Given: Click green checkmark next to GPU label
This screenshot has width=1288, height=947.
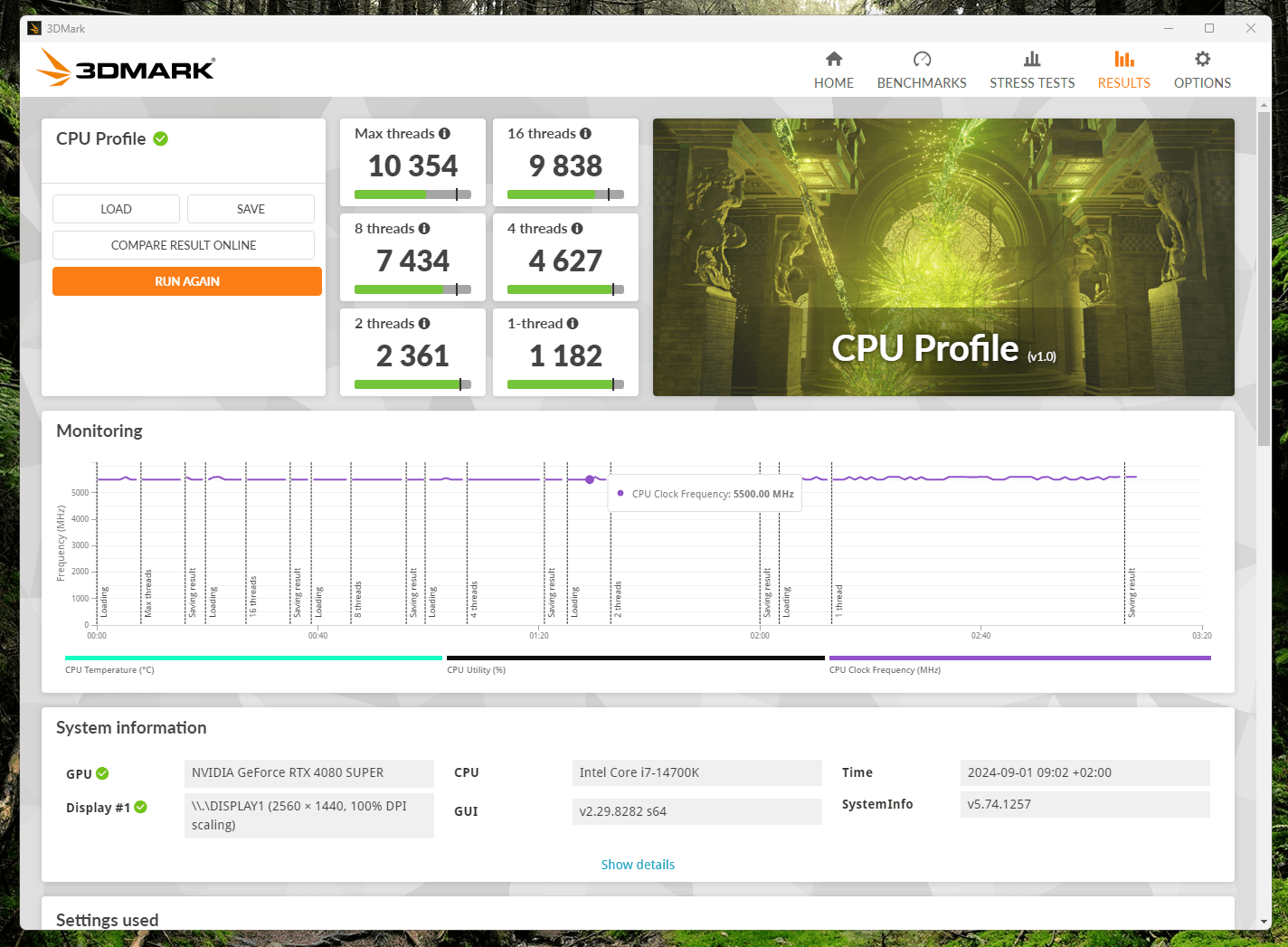Looking at the screenshot, I should (x=102, y=773).
